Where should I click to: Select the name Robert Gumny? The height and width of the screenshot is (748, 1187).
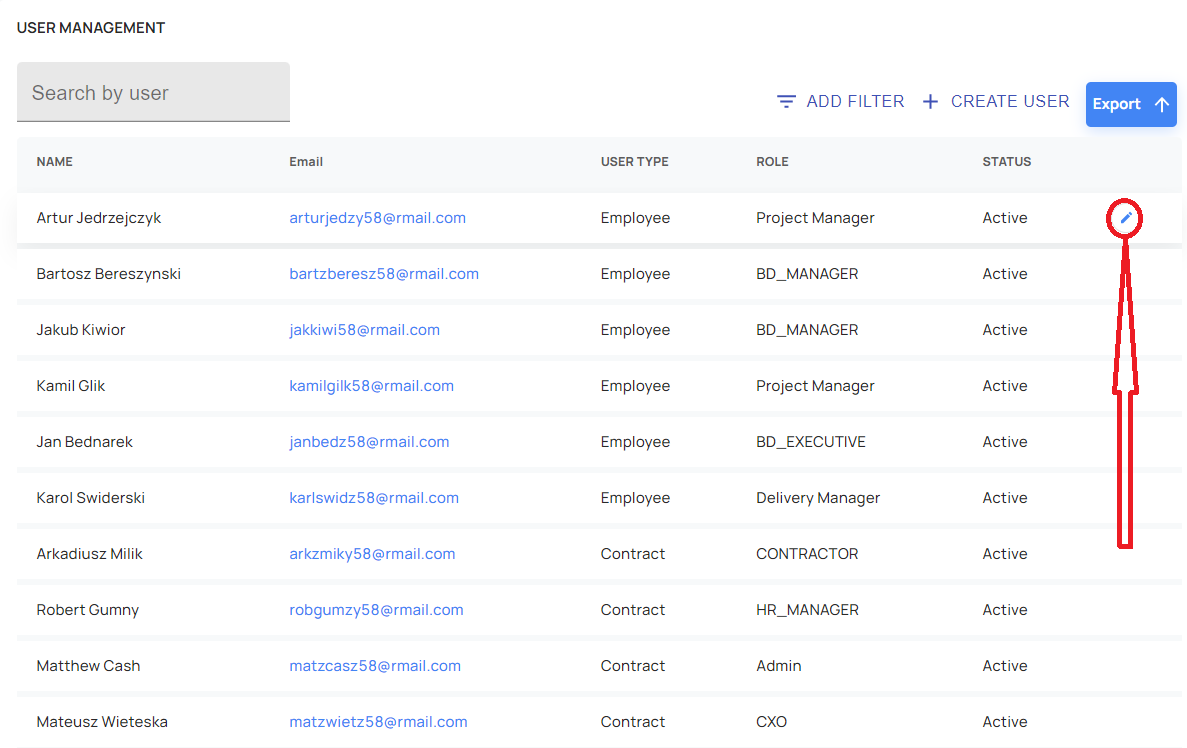[x=88, y=610]
